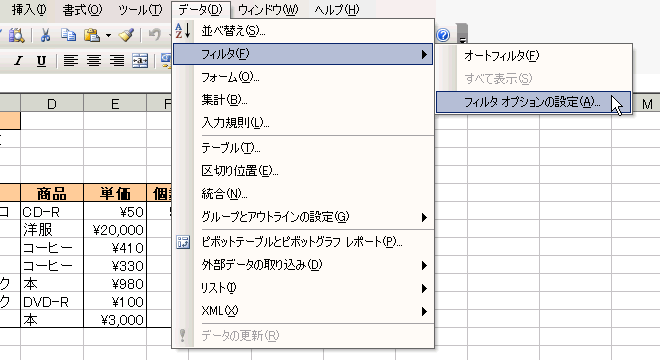Select the ¥20,000 cell
660x360 pixels.
pyautogui.click(x=115, y=229)
